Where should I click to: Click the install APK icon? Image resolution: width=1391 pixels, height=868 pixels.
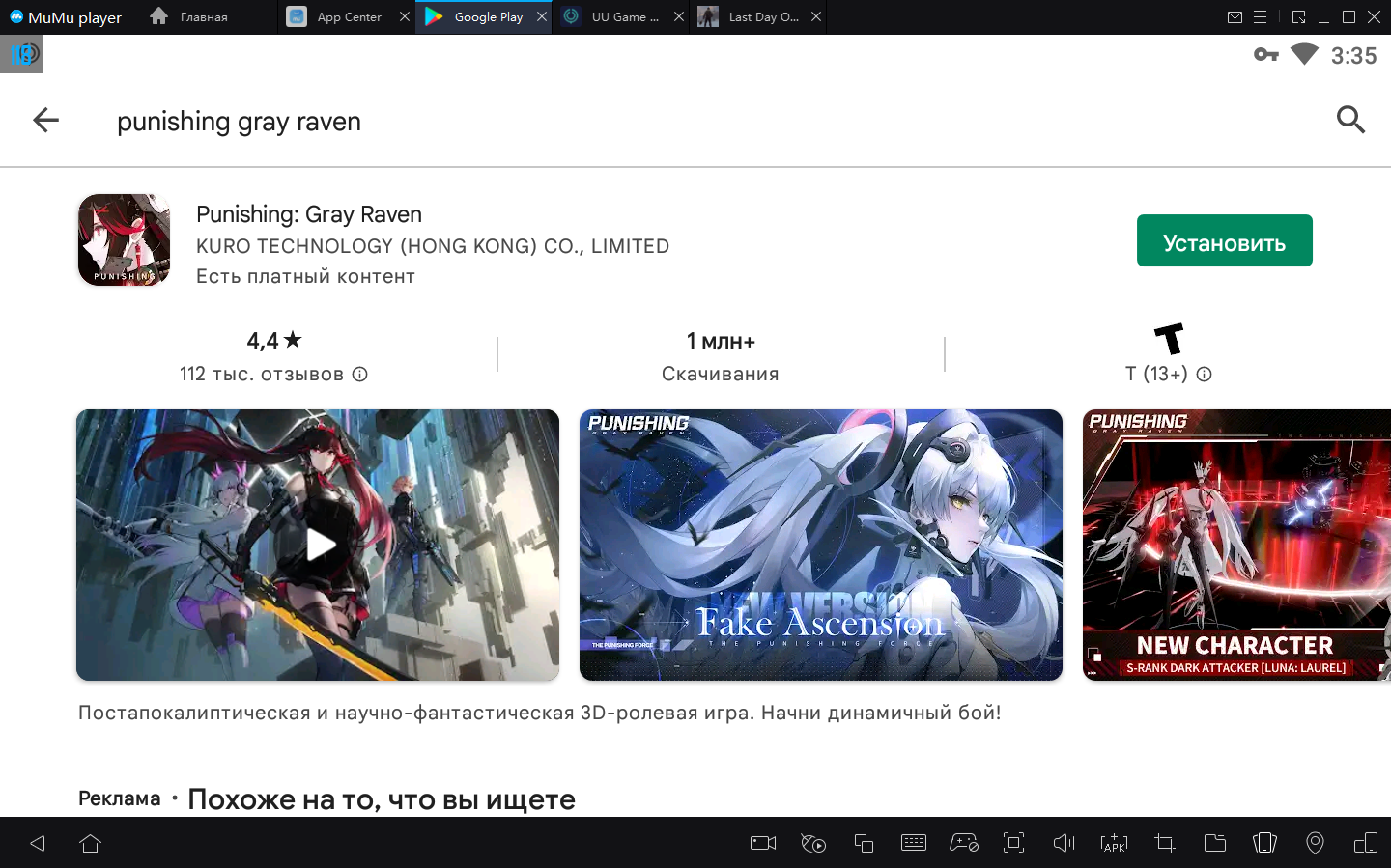pos(1114,843)
